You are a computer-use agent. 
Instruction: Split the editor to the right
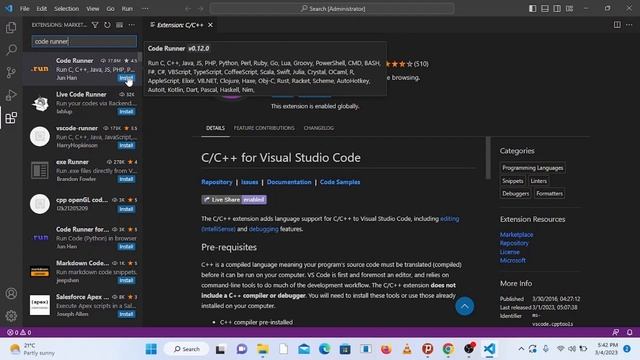pyautogui.click(x=617, y=25)
